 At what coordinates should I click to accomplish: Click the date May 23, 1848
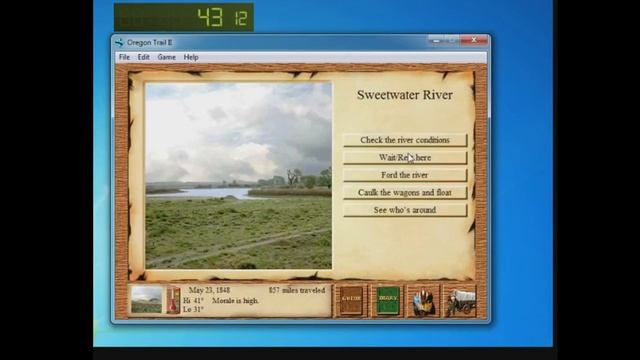click(x=209, y=290)
